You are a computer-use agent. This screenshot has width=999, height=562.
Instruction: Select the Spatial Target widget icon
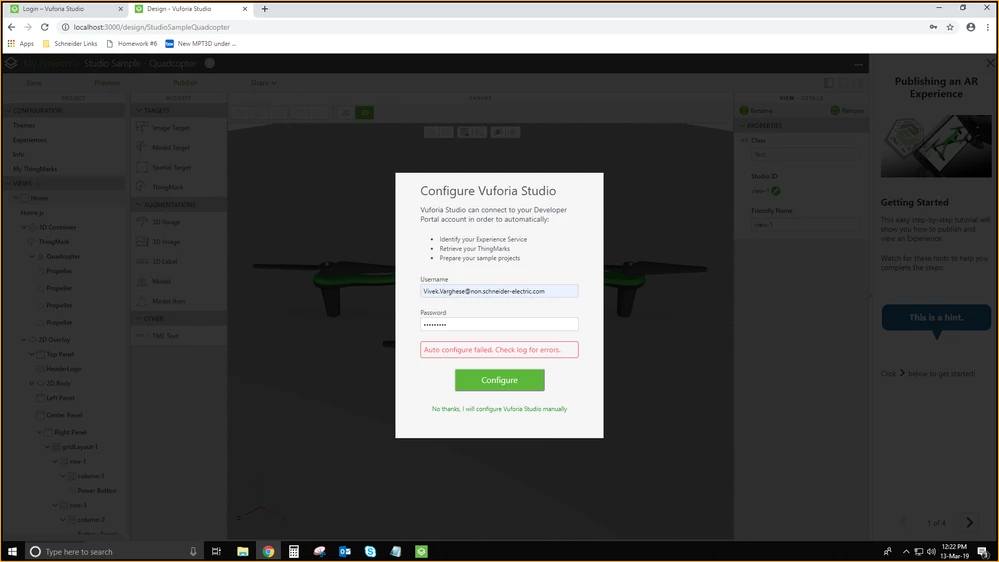pos(142,167)
